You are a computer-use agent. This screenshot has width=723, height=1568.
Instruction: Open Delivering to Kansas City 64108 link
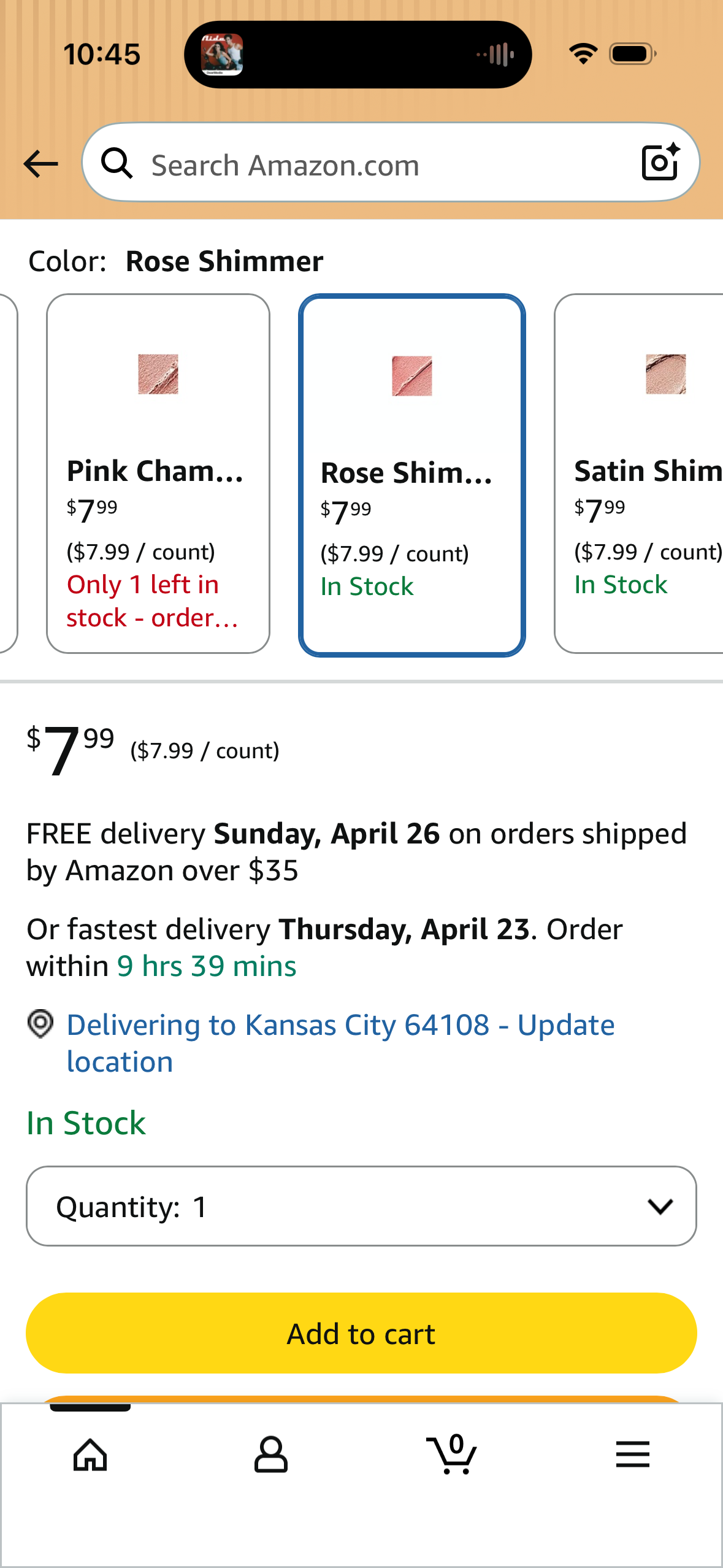[340, 1043]
